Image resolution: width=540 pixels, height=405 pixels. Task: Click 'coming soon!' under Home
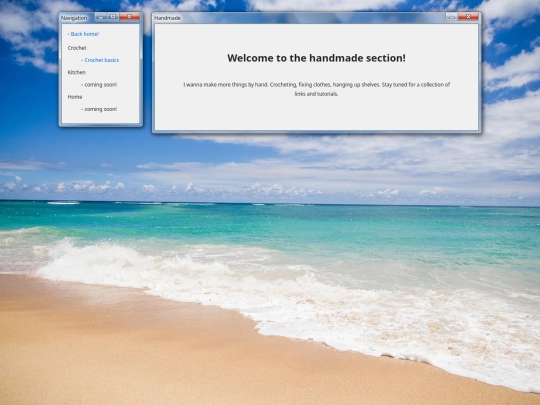tap(101, 109)
